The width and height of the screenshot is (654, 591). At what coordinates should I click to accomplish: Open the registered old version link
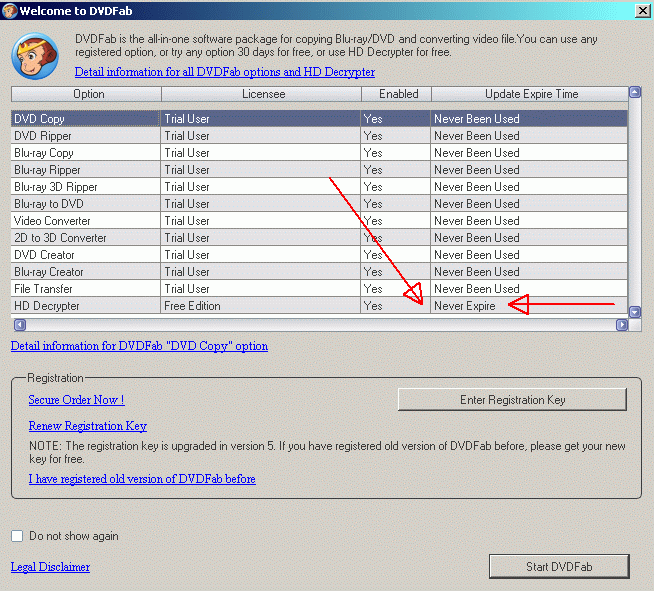pos(142,478)
